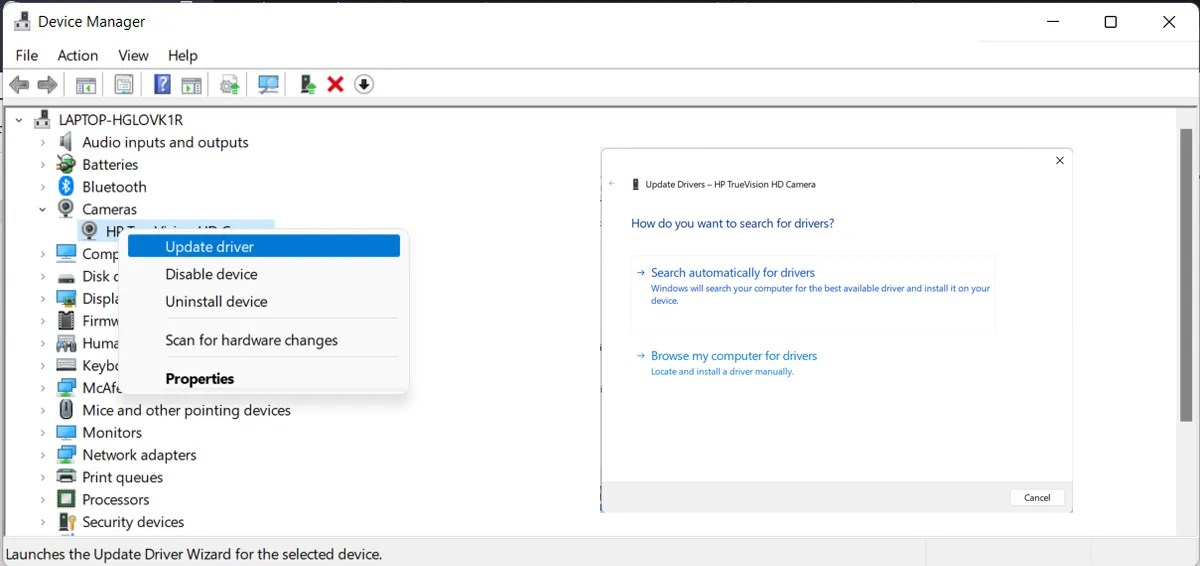Screen dimensions: 1200x566
Task: Click the Bluetooth symbol icon in the tree
Action: tap(66, 187)
